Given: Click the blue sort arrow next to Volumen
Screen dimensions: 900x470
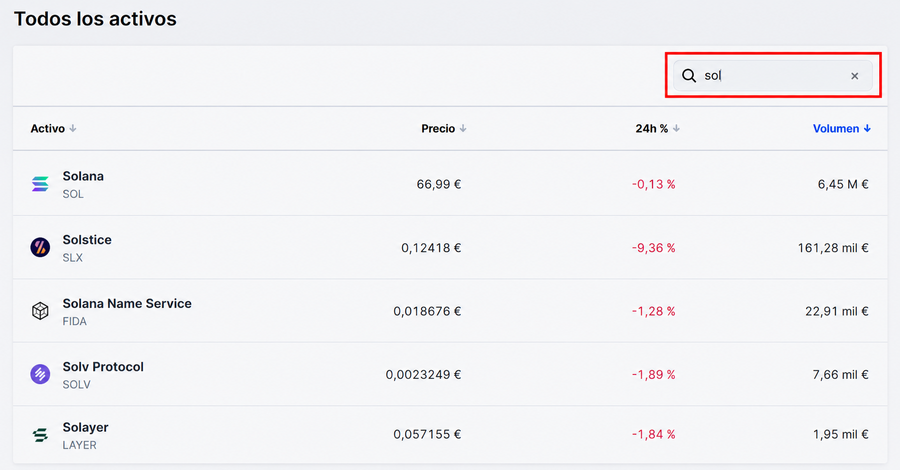Looking at the screenshot, I should click(x=867, y=129).
